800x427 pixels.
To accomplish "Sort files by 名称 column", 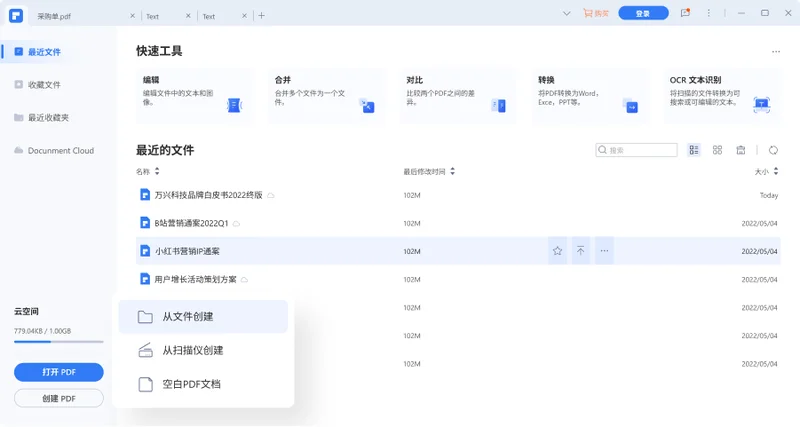I will click(x=147, y=171).
